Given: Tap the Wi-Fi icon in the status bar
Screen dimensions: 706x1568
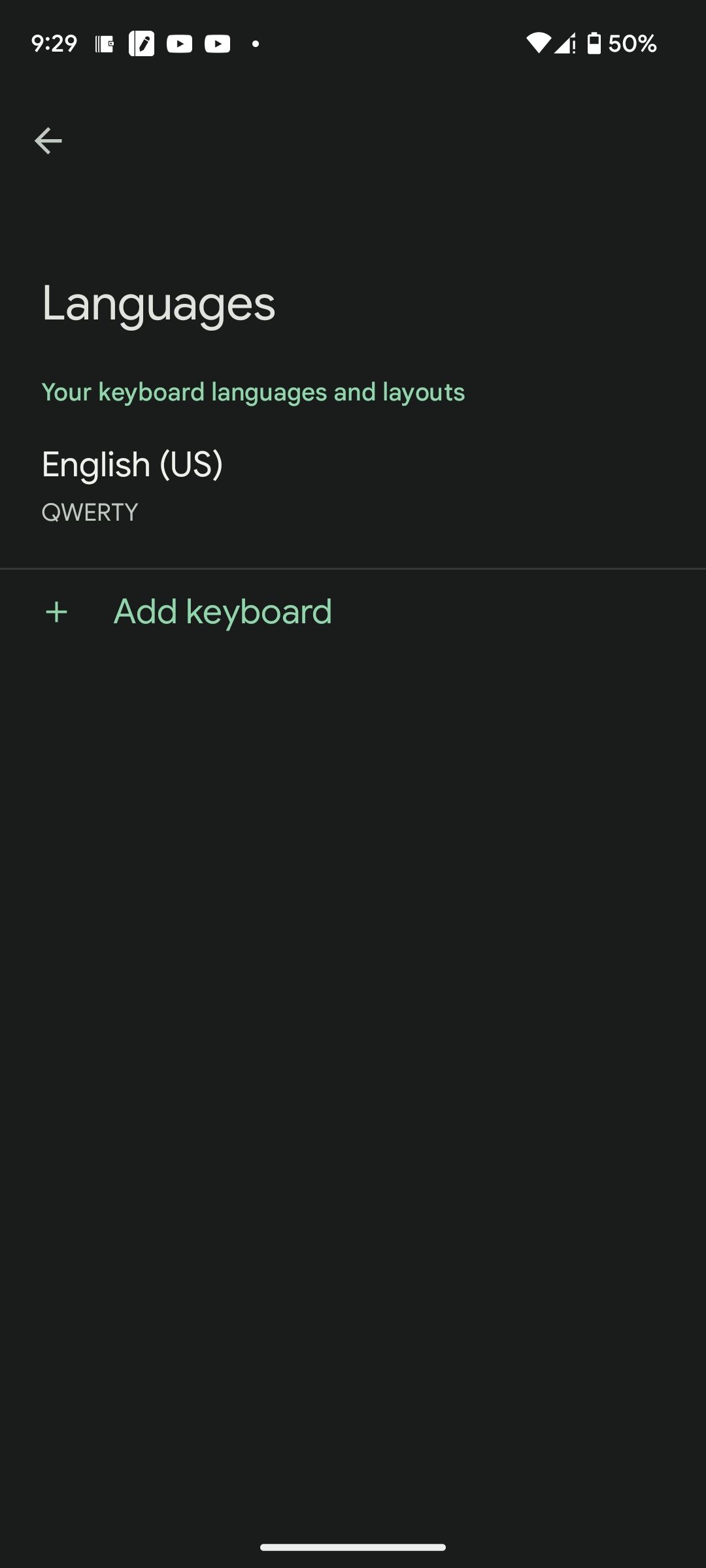Looking at the screenshot, I should click(x=540, y=43).
